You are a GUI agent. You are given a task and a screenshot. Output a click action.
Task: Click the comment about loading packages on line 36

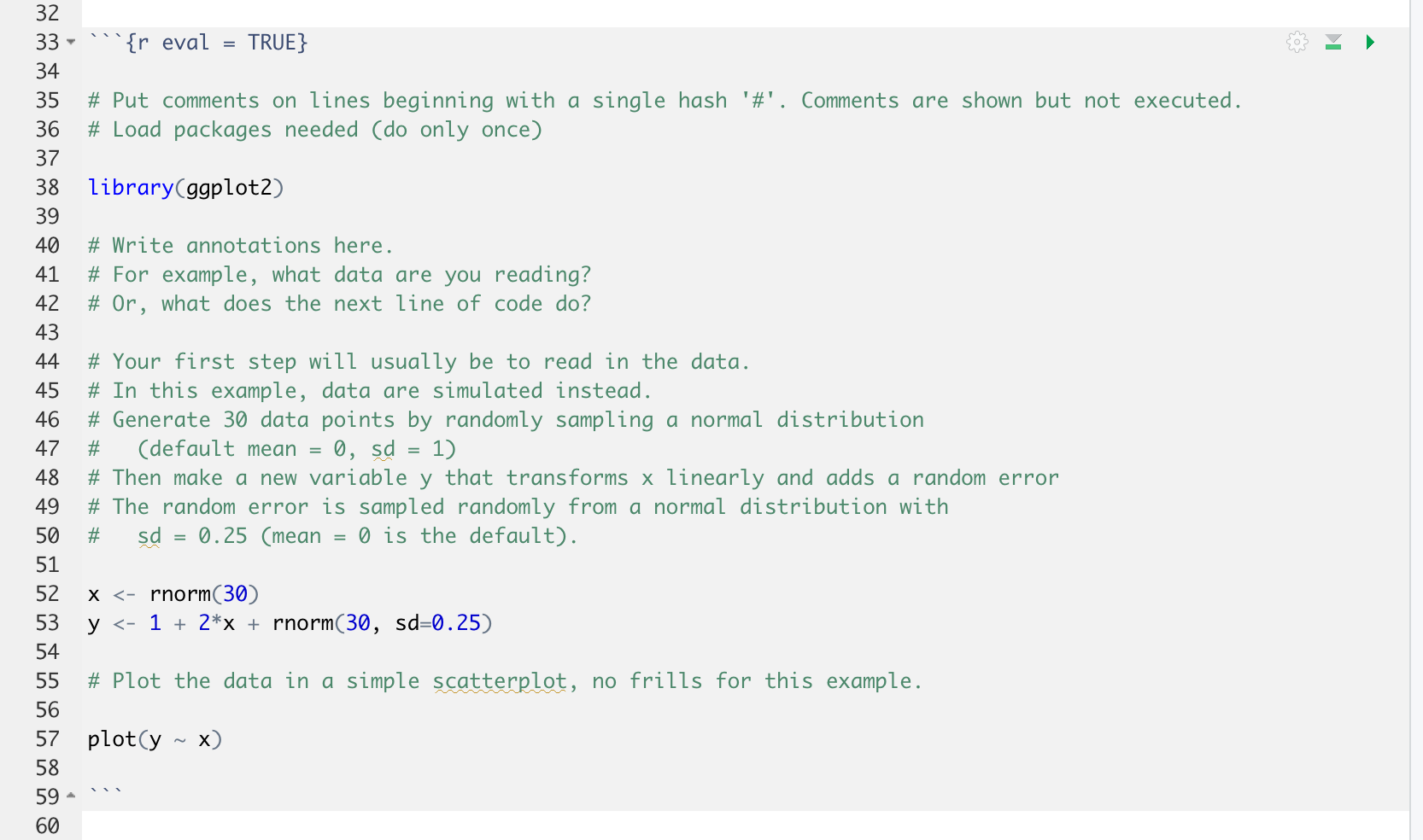[x=316, y=130]
